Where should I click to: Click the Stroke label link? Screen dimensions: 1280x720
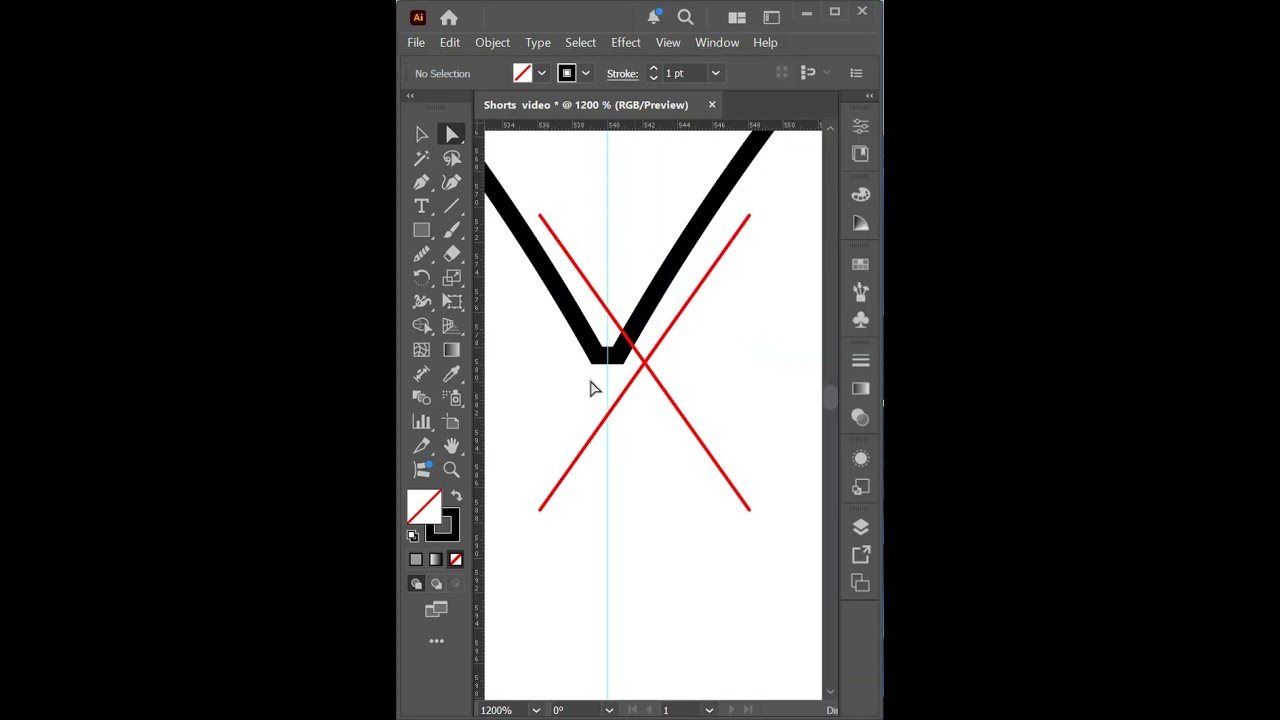622,73
